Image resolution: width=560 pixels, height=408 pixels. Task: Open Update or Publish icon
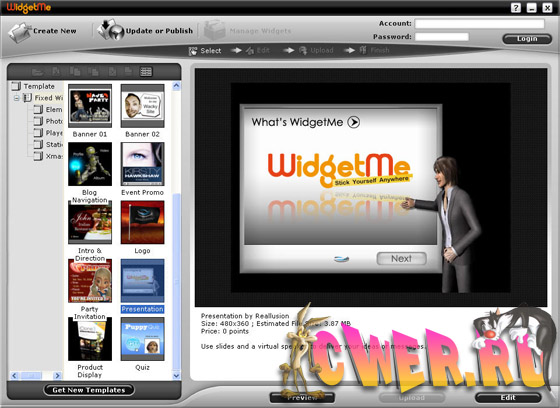pos(111,30)
